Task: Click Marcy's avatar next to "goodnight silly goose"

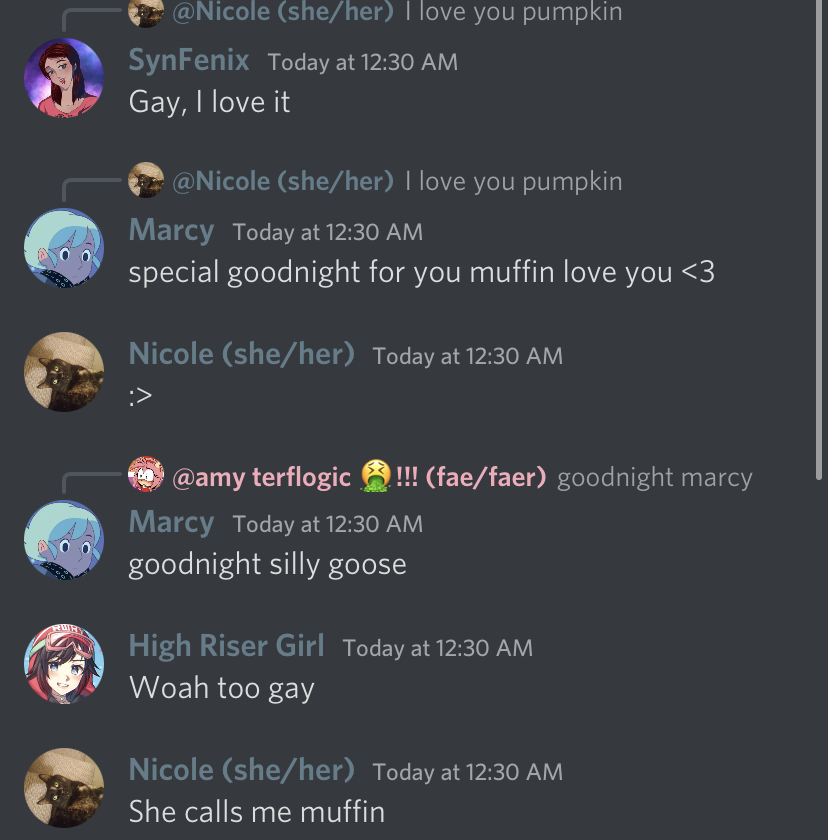Action: pyautogui.click(x=64, y=540)
